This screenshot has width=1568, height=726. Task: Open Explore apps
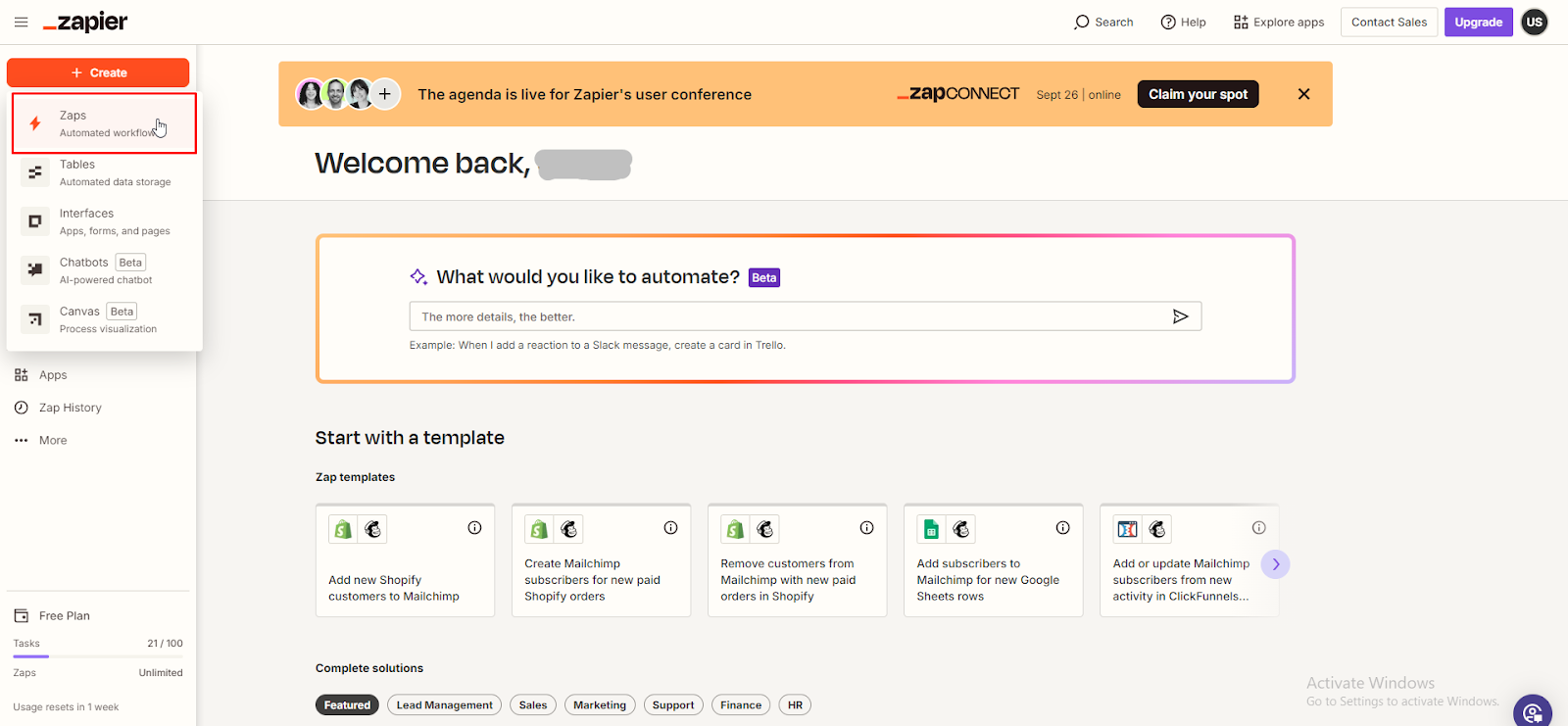[x=1279, y=22]
